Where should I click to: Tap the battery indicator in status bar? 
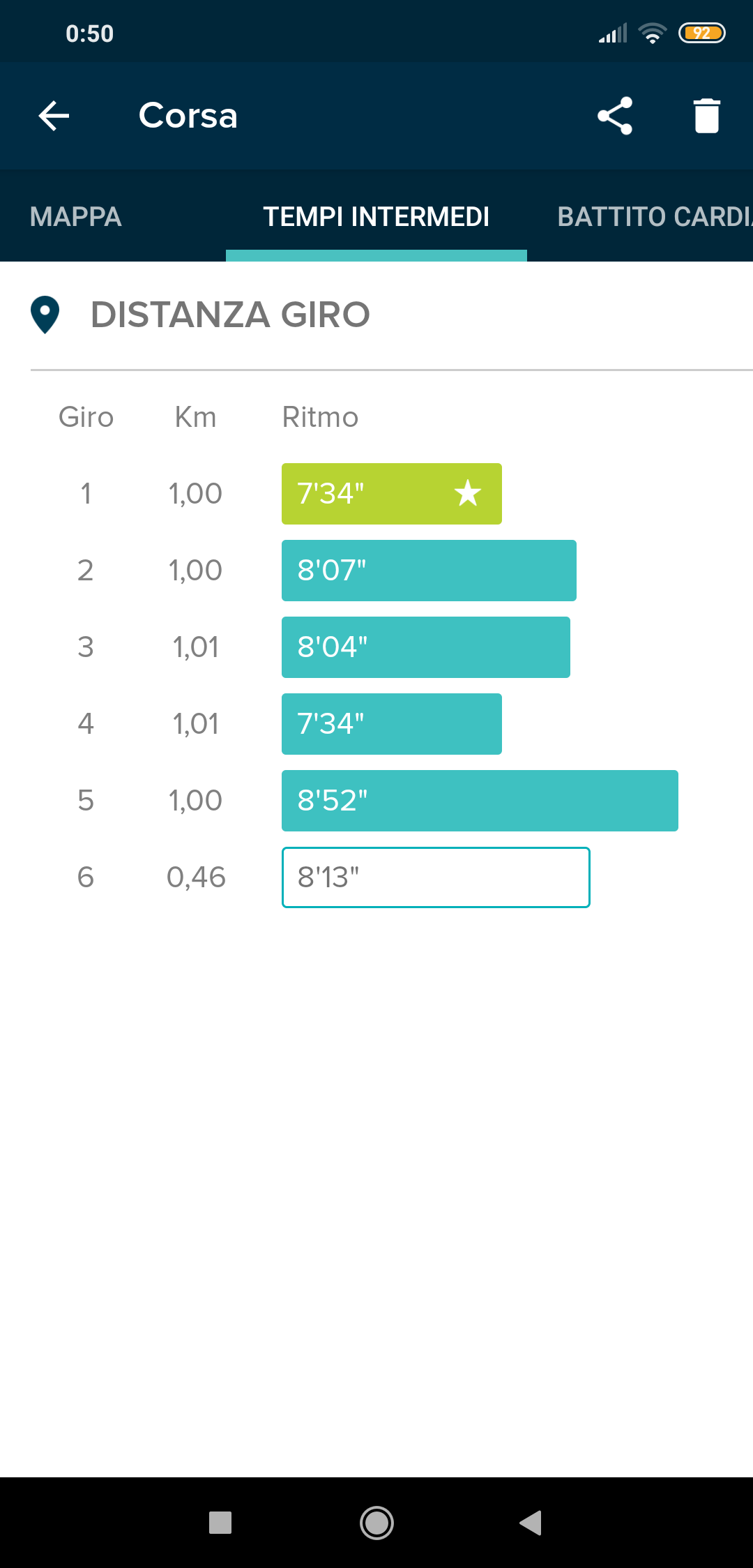tap(701, 33)
